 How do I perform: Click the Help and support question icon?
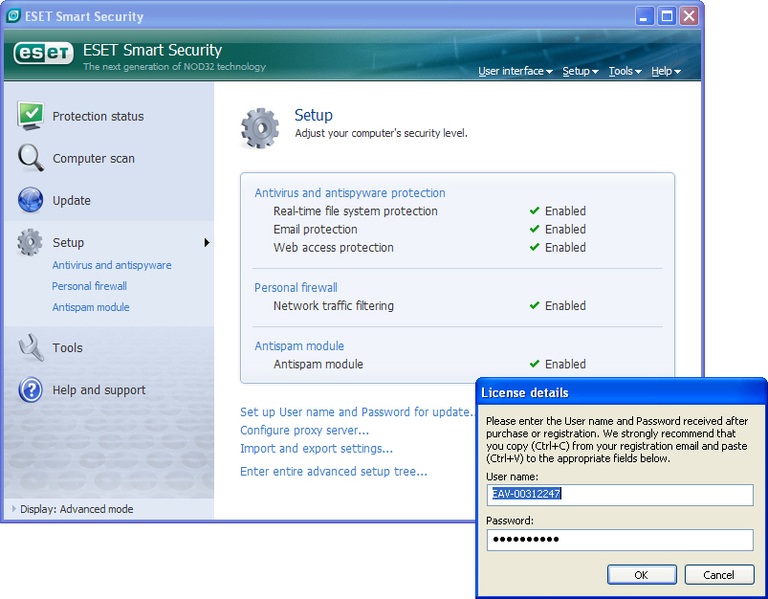pos(30,390)
